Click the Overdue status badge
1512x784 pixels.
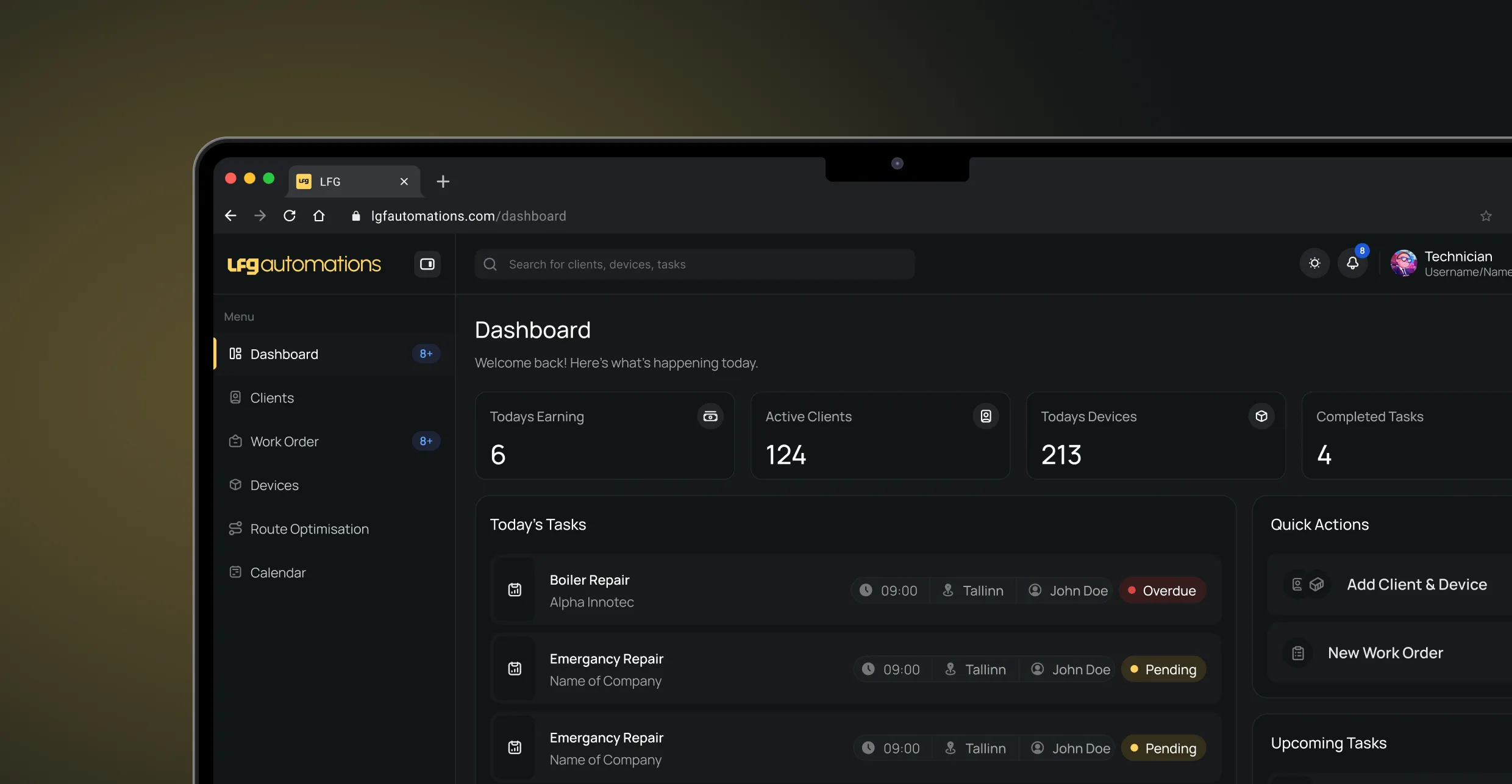click(x=1162, y=591)
